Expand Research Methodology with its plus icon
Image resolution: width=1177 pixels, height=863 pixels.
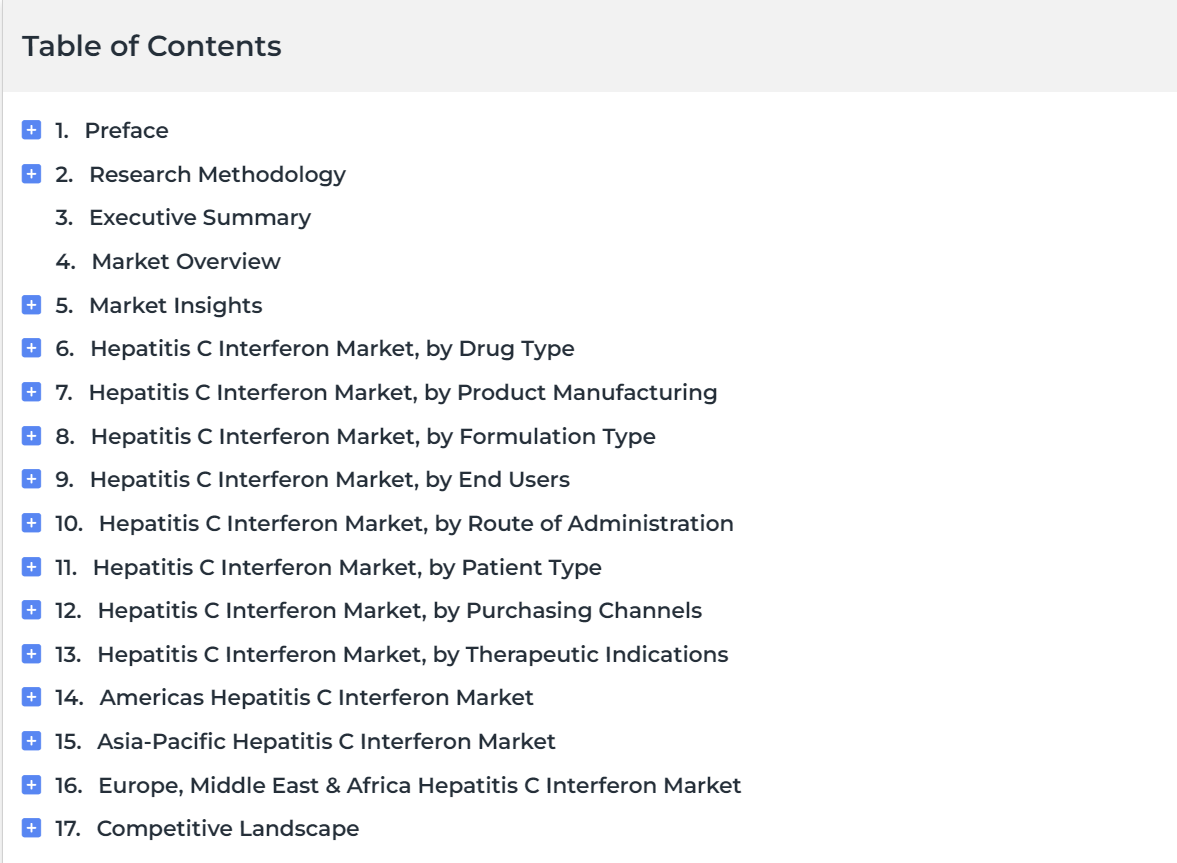tap(32, 174)
